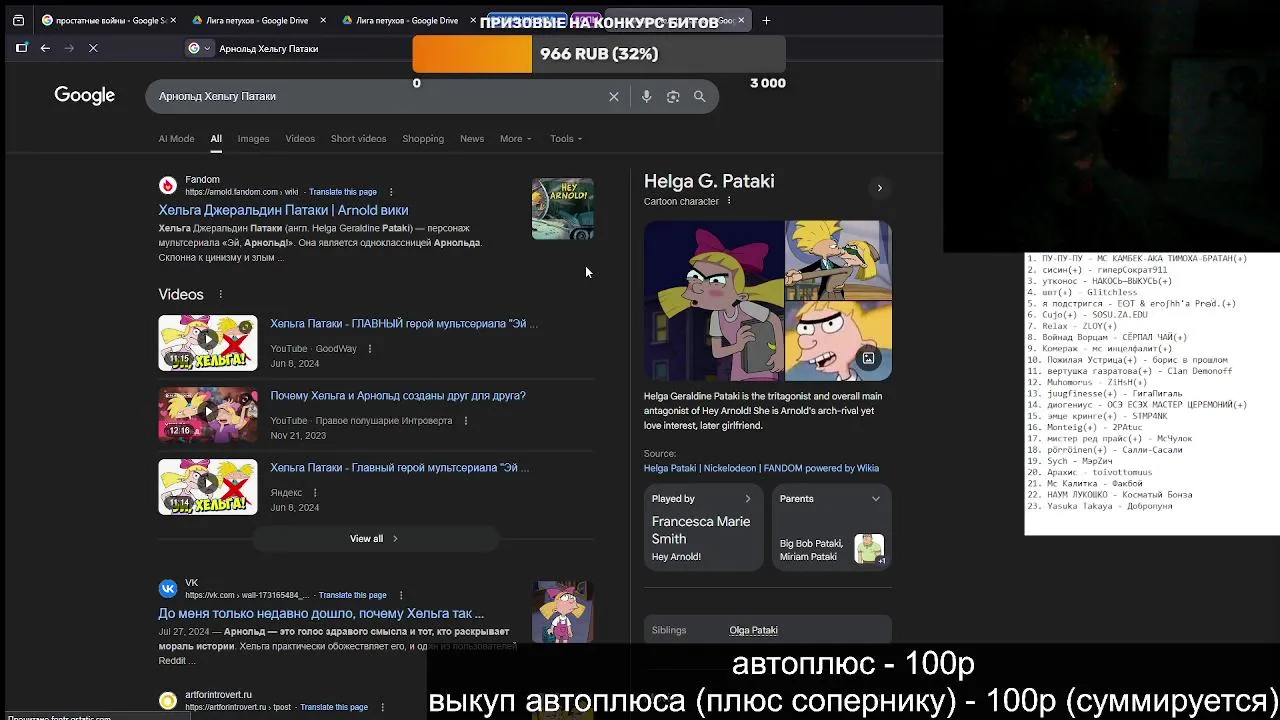This screenshot has height=720, width=1280.
Task: Open 'Хельга Джеральдин Патаки | Arnold вики' result
Action: pos(283,210)
